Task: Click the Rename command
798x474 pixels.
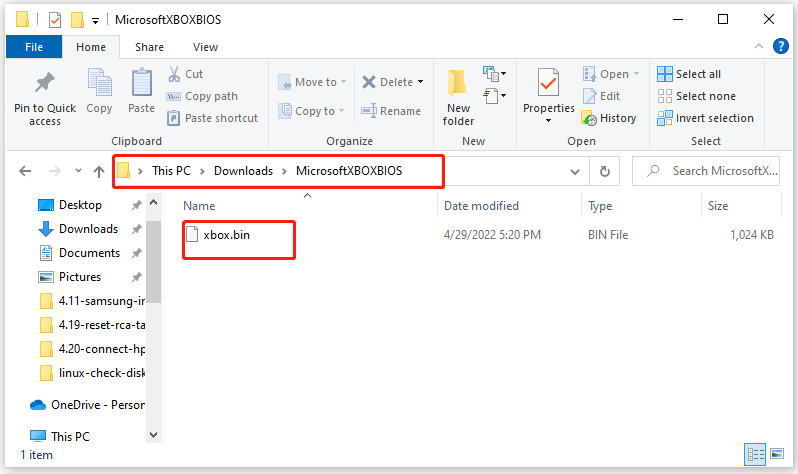Action: click(x=391, y=111)
